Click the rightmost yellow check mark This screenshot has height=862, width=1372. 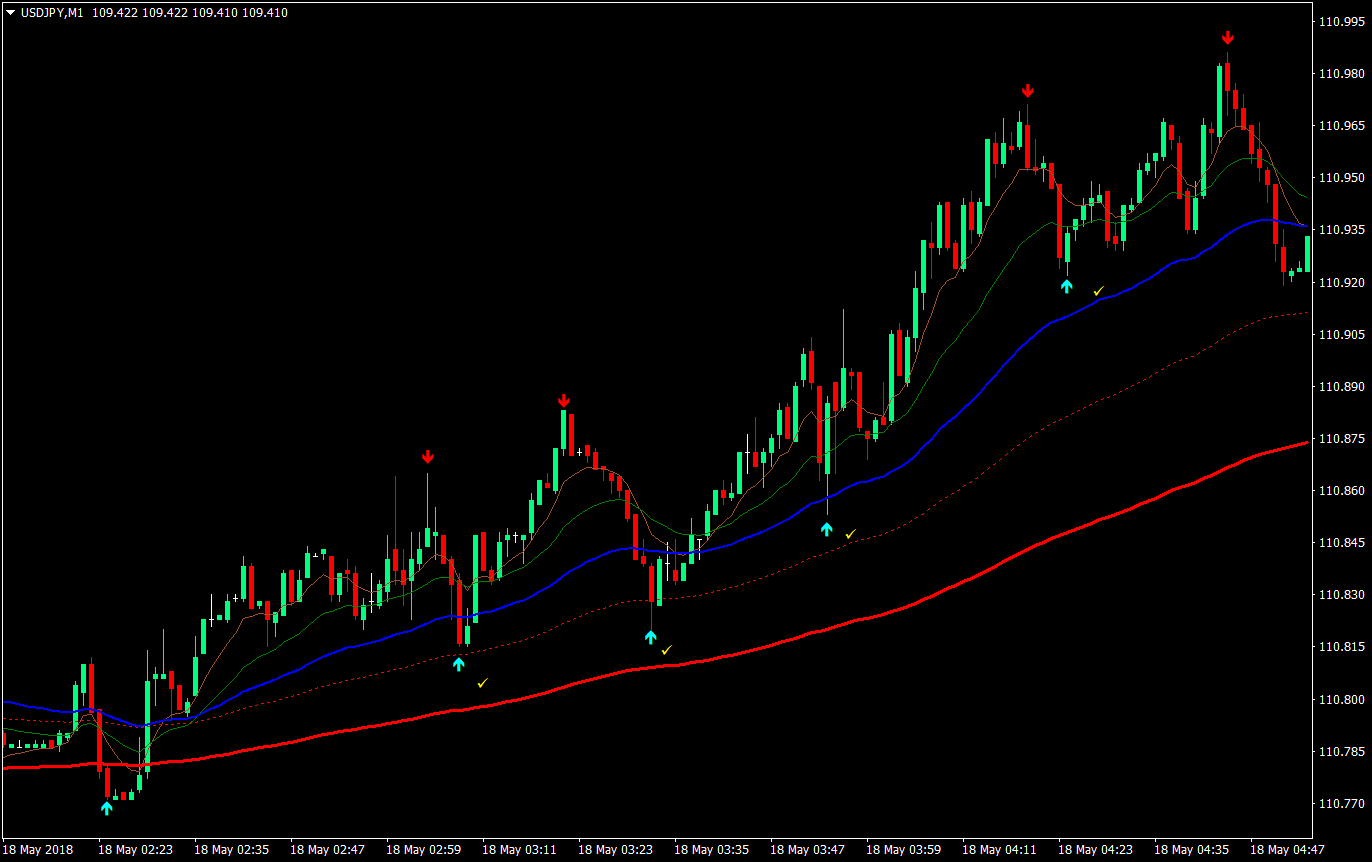(1099, 291)
